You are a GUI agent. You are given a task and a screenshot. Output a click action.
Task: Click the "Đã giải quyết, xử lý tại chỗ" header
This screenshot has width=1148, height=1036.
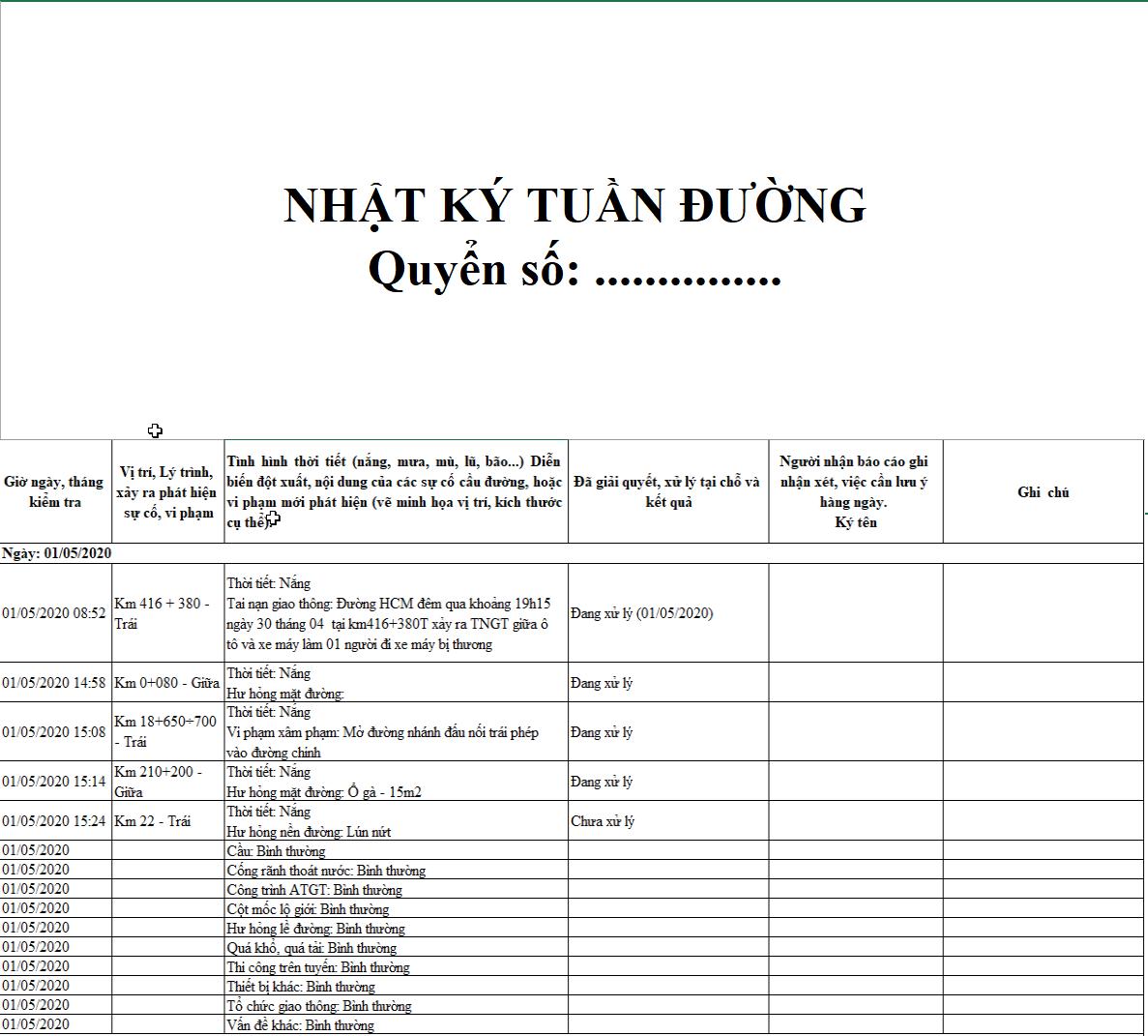667,492
